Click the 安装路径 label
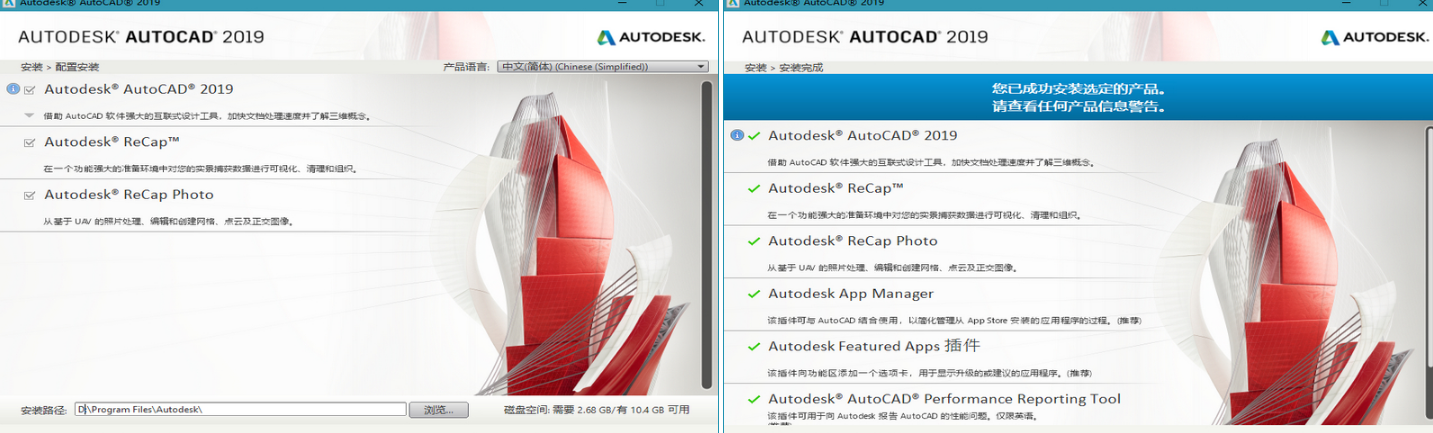 45,410
